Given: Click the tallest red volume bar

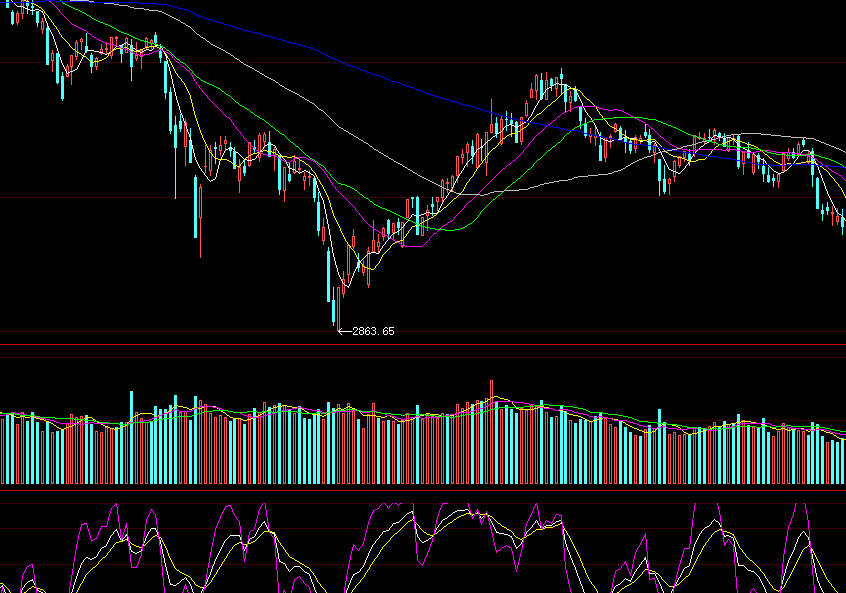Looking at the screenshot, I should click(x=492, y=432).
